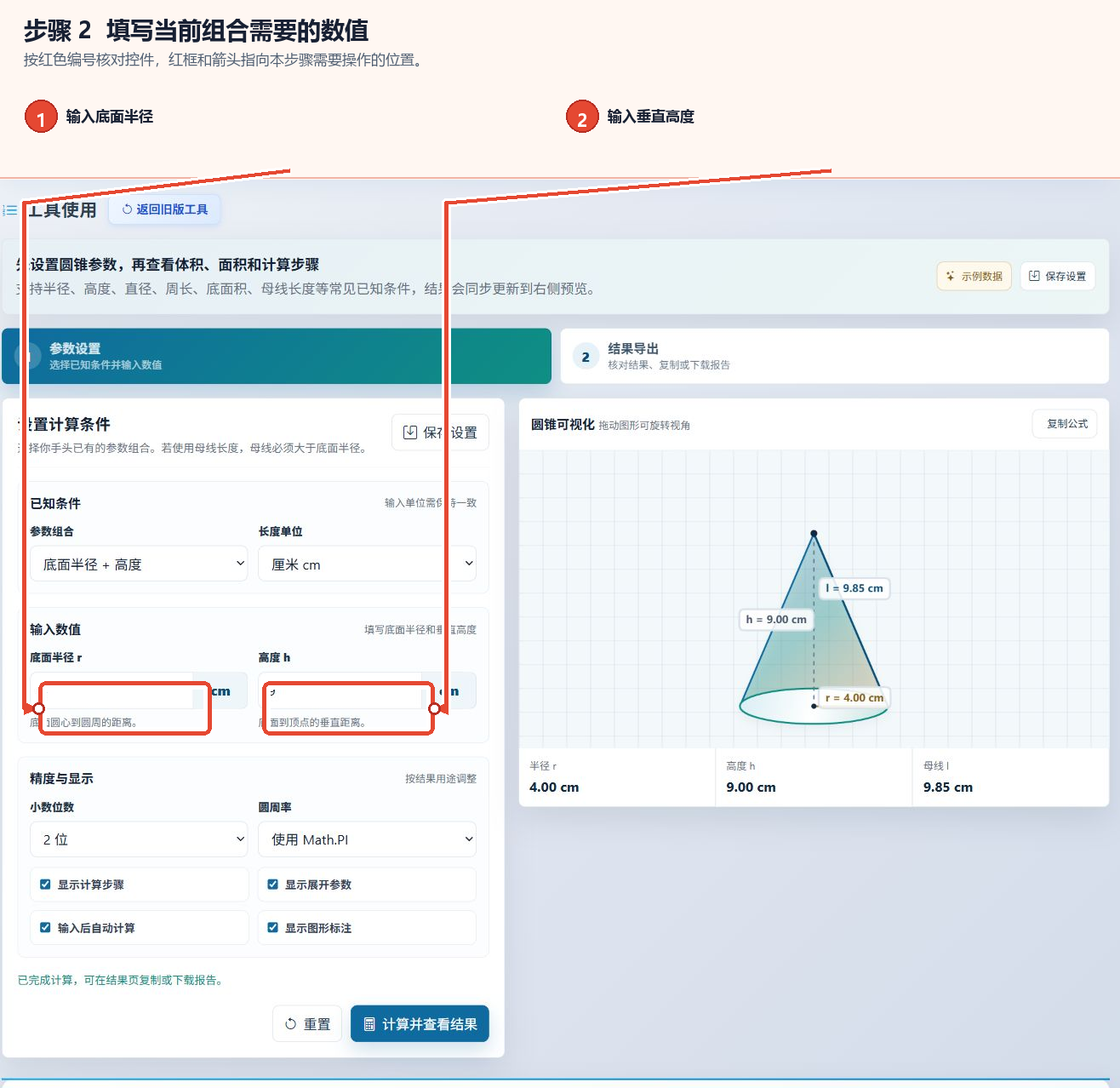Viewport: 1120px width, 1088px height.
Task: Open the 小数位数 dropdown showing 2 位
Action: (139, 839)
